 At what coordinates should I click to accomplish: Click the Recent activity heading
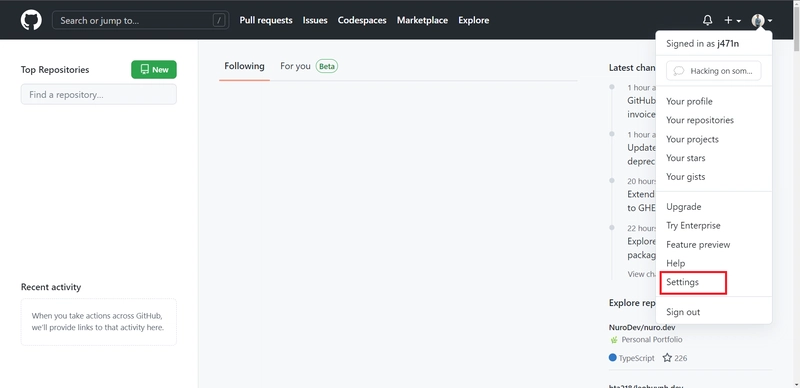click(x=51, y=287)
